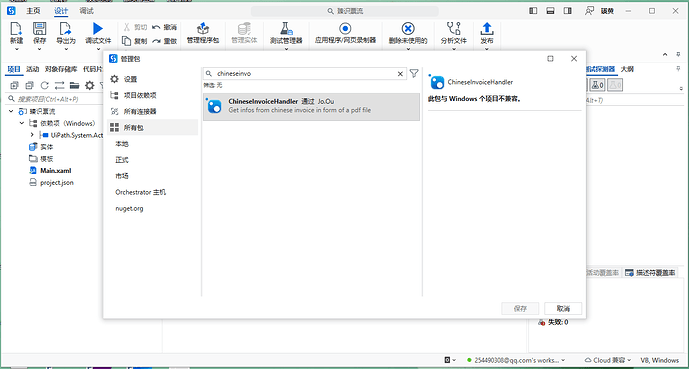Image resolution: width=689 pixels, height=369 pixels.
Task: Open the Cloud 兼容 dropdown in status bar
Action: pos(609,360)
